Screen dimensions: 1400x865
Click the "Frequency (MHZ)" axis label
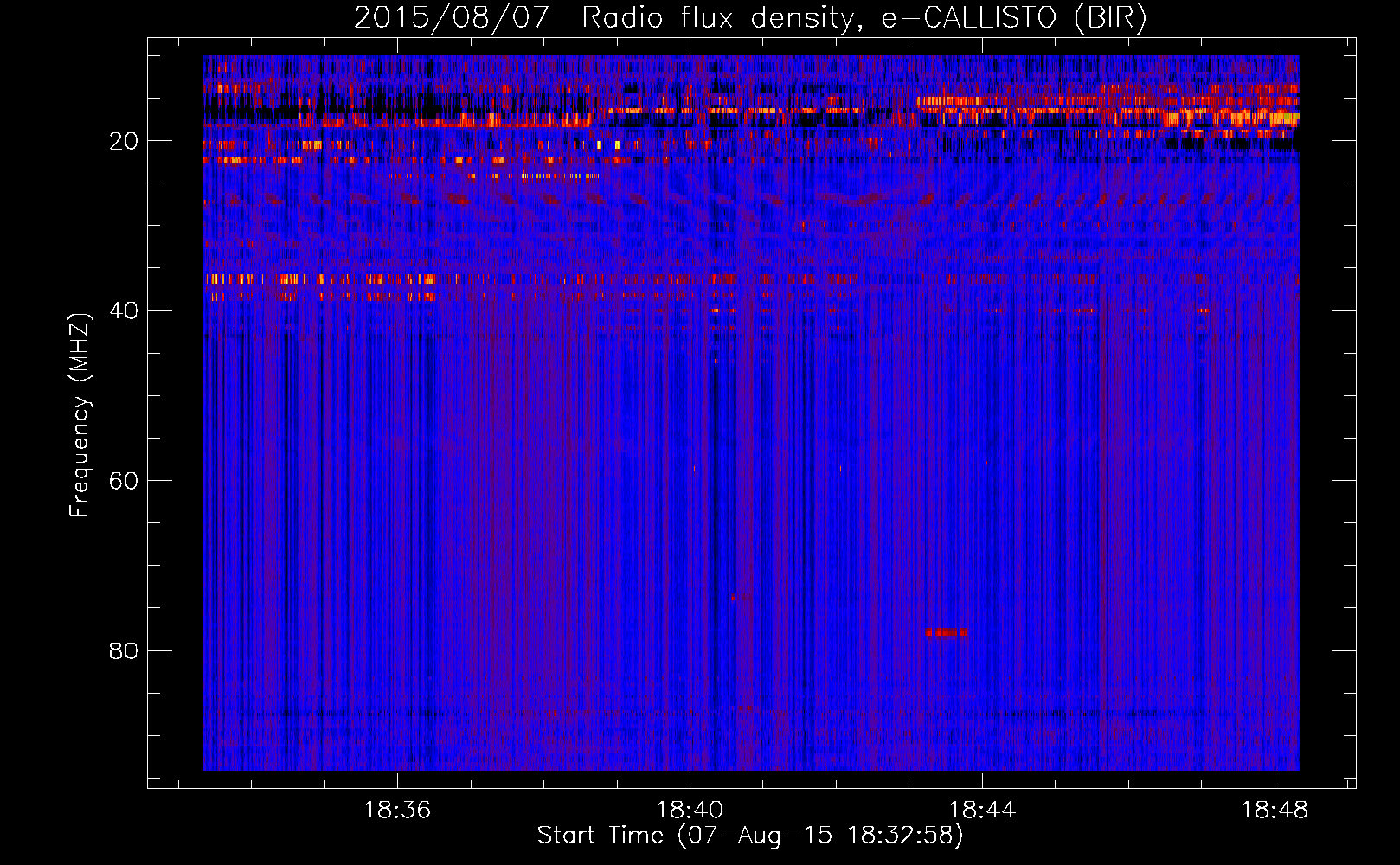[80, 415]
